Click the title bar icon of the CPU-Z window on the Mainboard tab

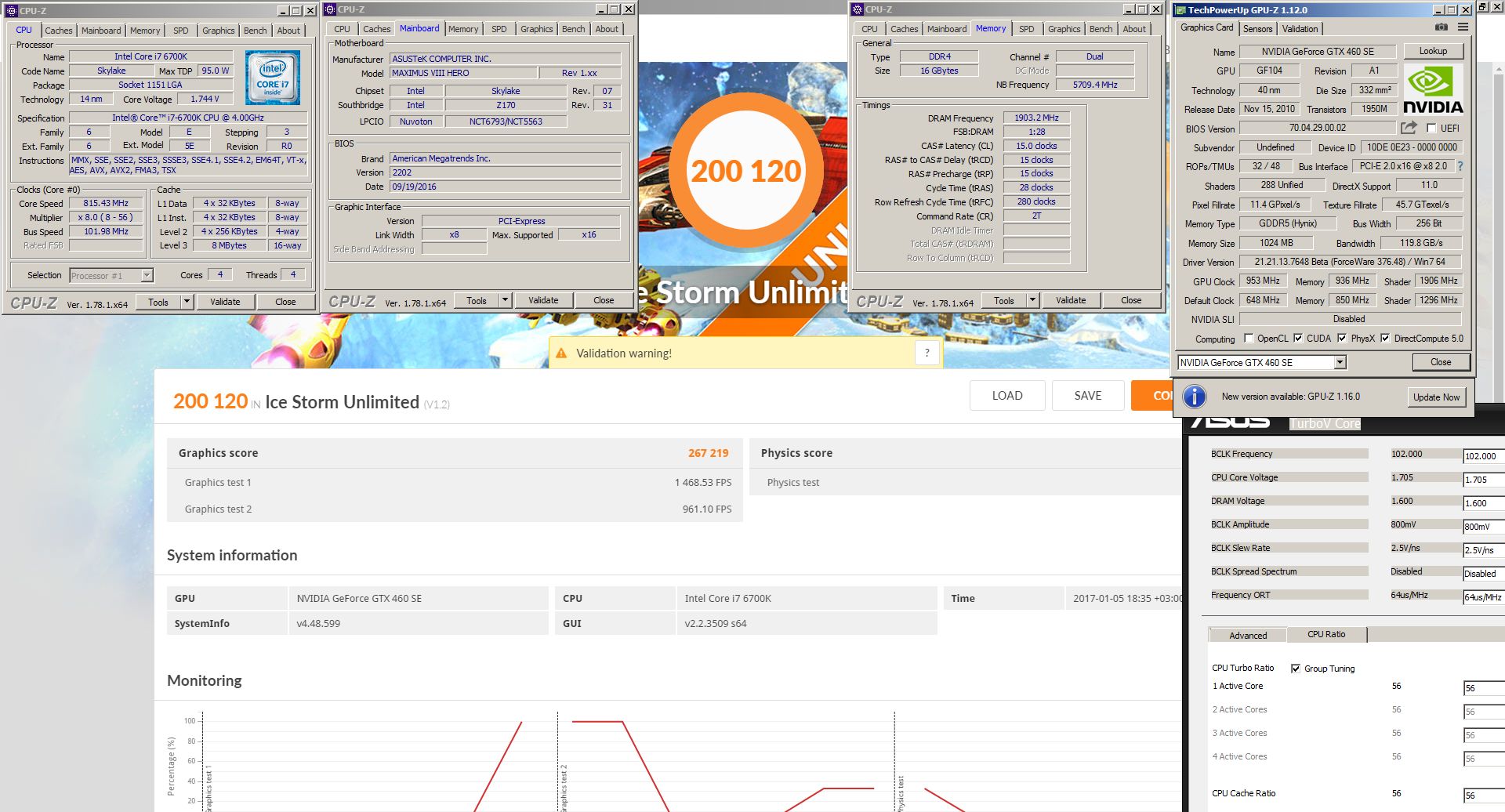point(330,9)
